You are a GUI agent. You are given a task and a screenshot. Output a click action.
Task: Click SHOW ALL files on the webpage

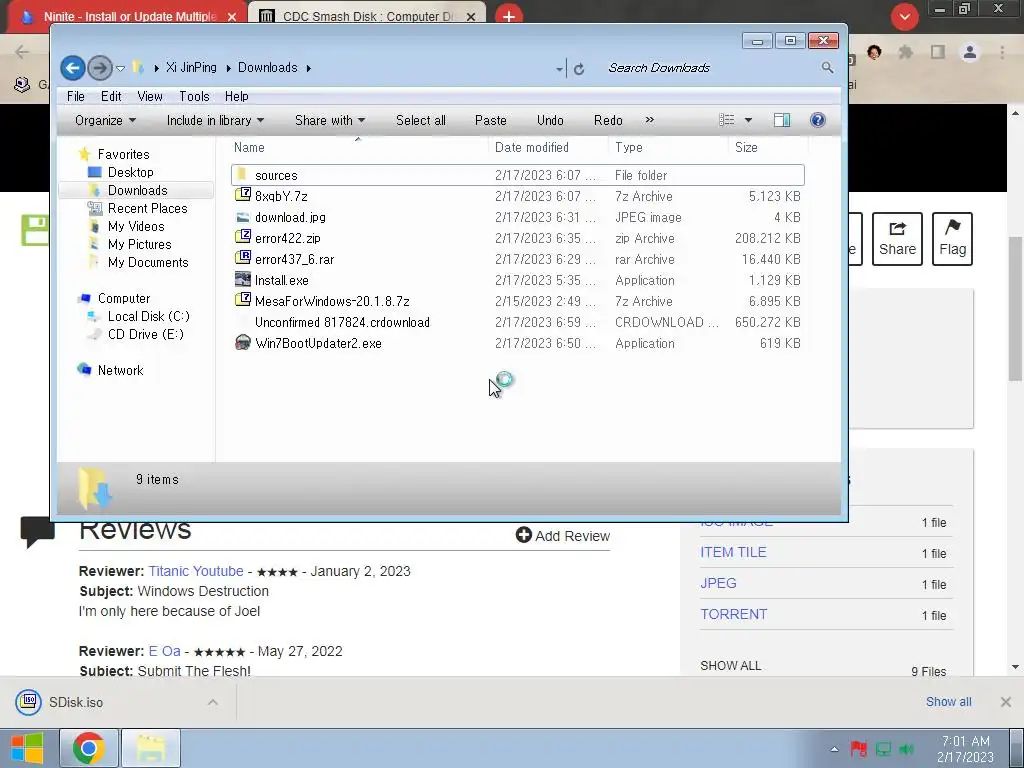click(731, 665)
